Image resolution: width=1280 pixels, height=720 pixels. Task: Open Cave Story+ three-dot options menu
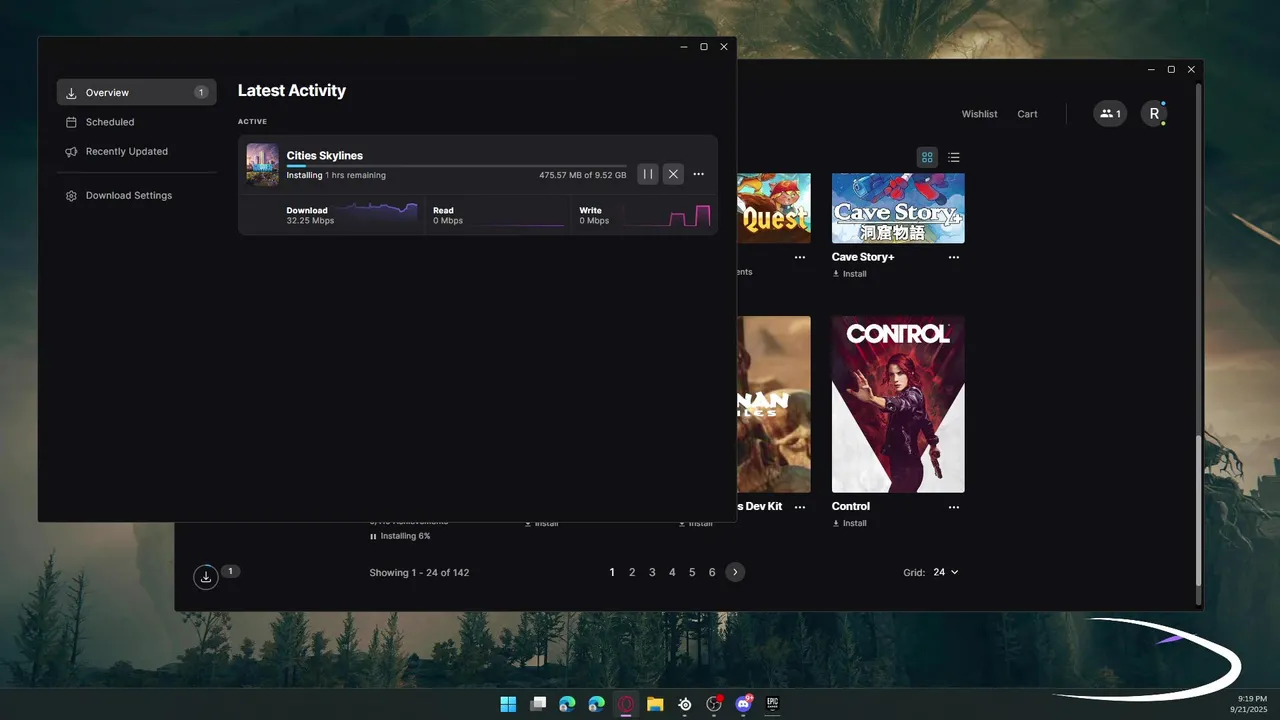click(953, 257)
